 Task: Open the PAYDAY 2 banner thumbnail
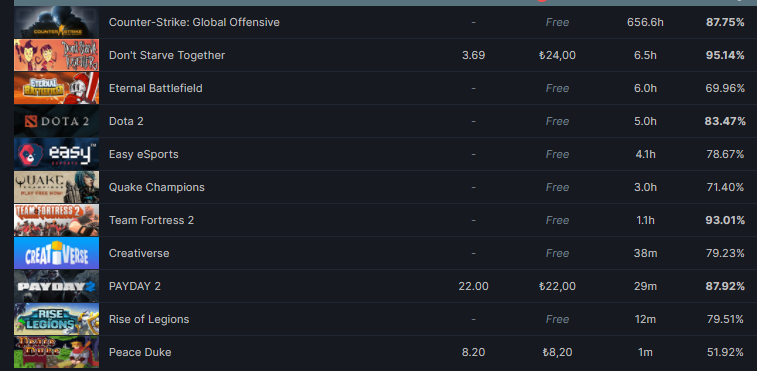56,286
